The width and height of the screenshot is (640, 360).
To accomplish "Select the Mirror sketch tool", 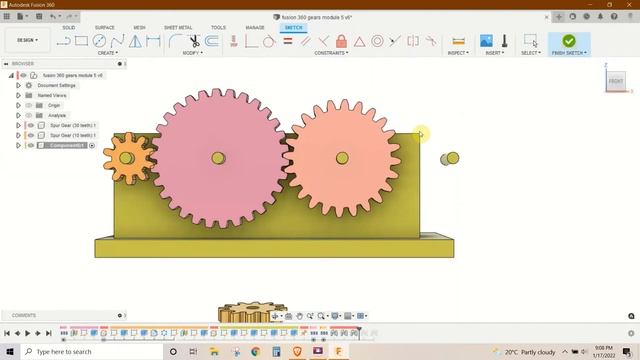I will pos(136,41).
